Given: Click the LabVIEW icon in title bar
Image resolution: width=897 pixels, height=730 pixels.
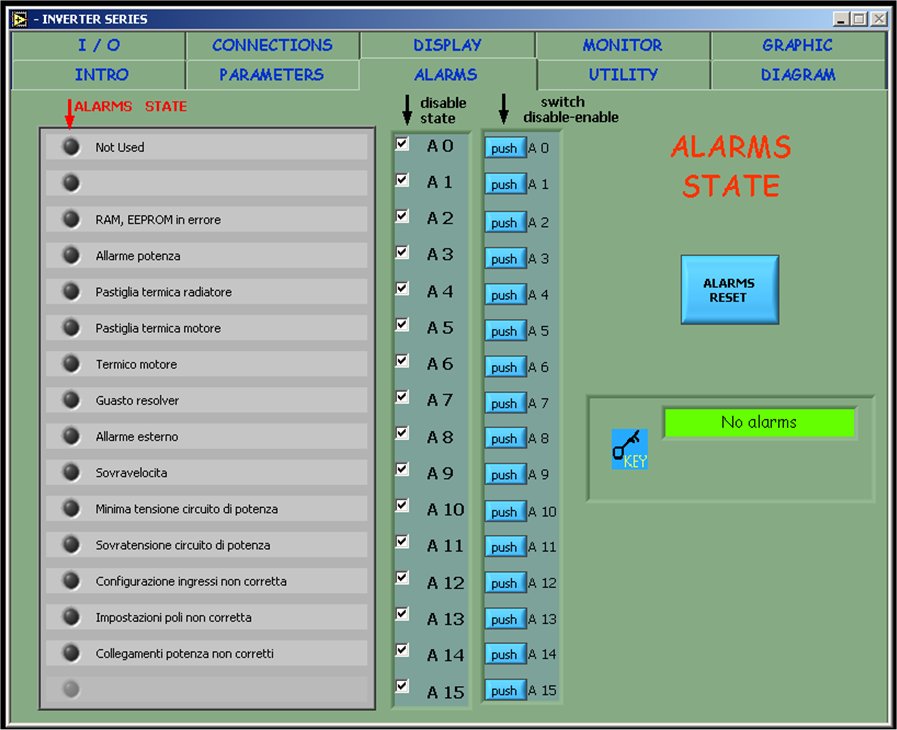Looking at the screenshot, I should click(19, 18).
